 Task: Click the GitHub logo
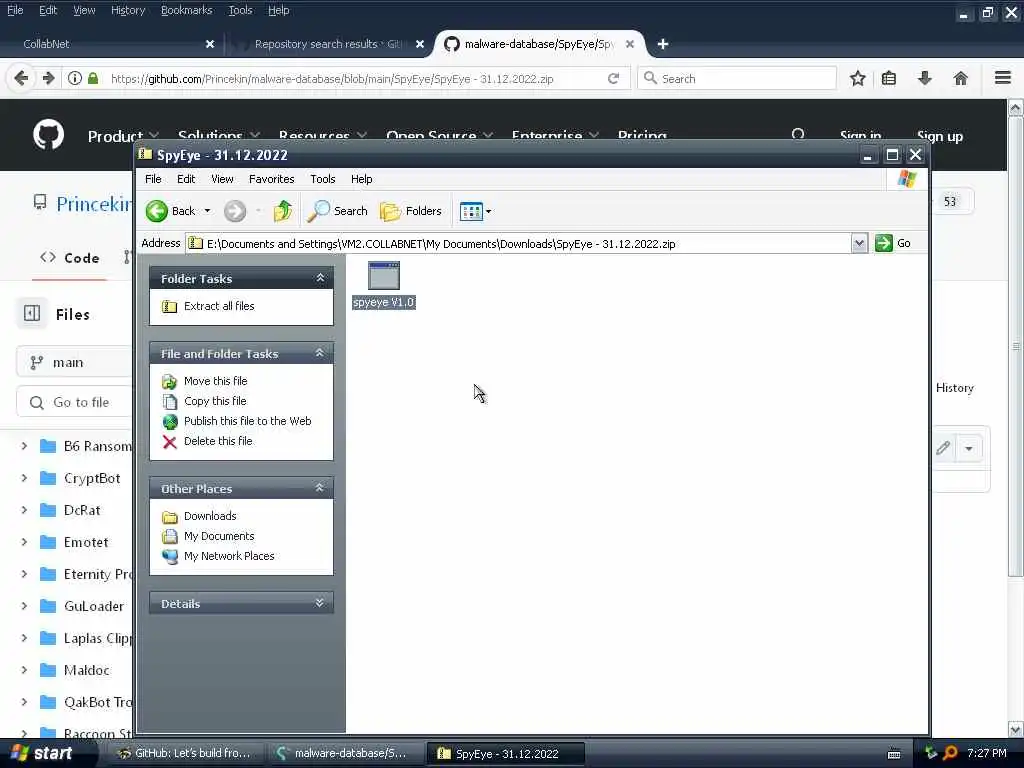click(48, 135)
